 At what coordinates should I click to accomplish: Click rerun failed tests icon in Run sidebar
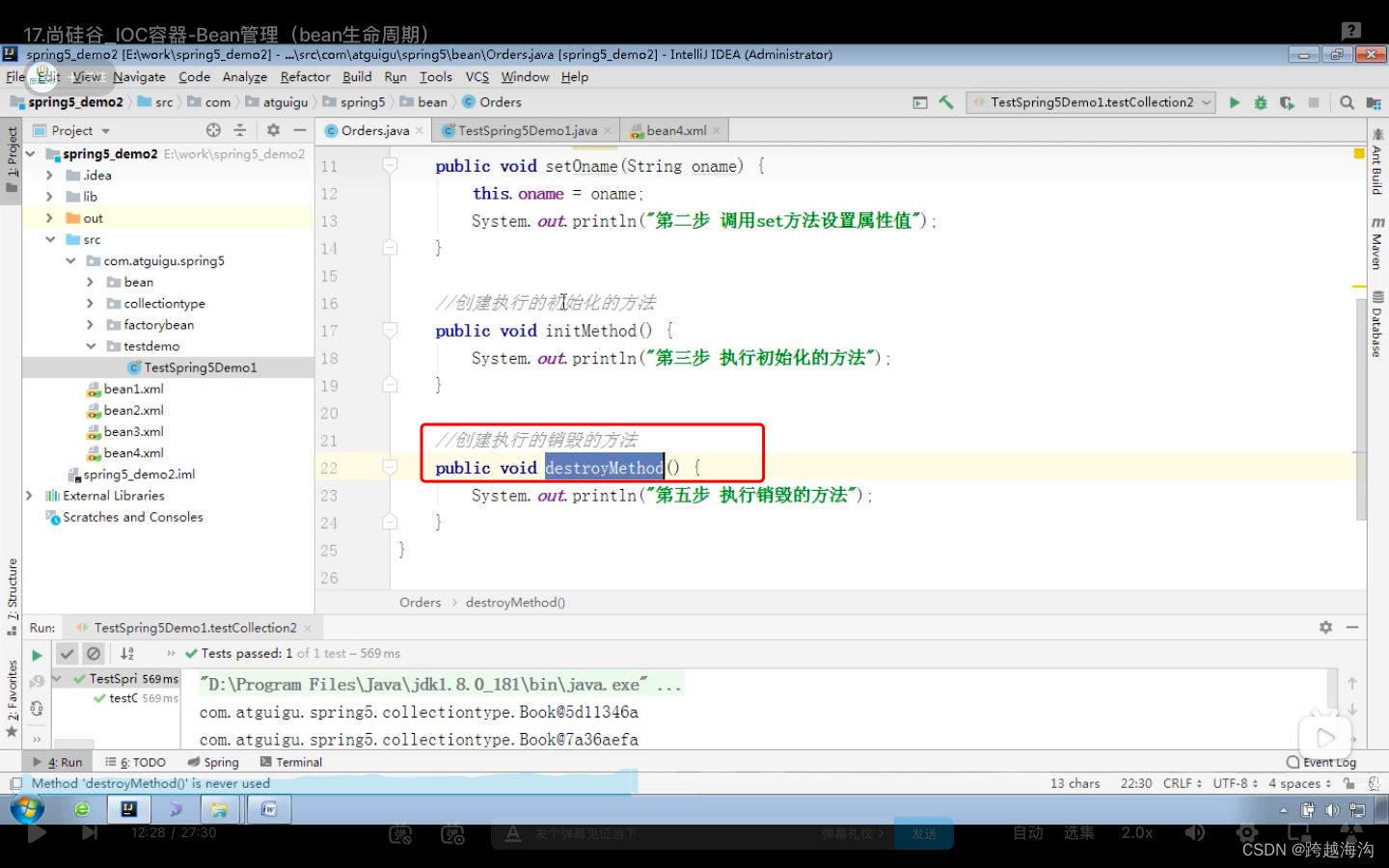[x=37, y=682]
